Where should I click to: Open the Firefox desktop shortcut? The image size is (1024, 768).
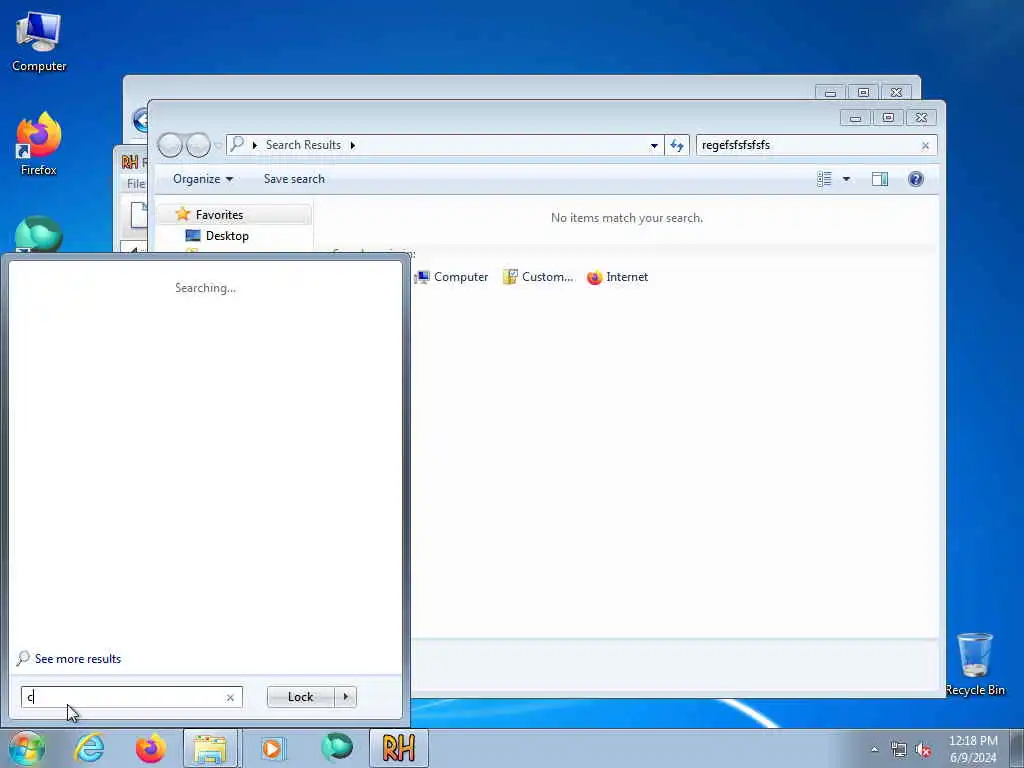[x=39, y=145]
